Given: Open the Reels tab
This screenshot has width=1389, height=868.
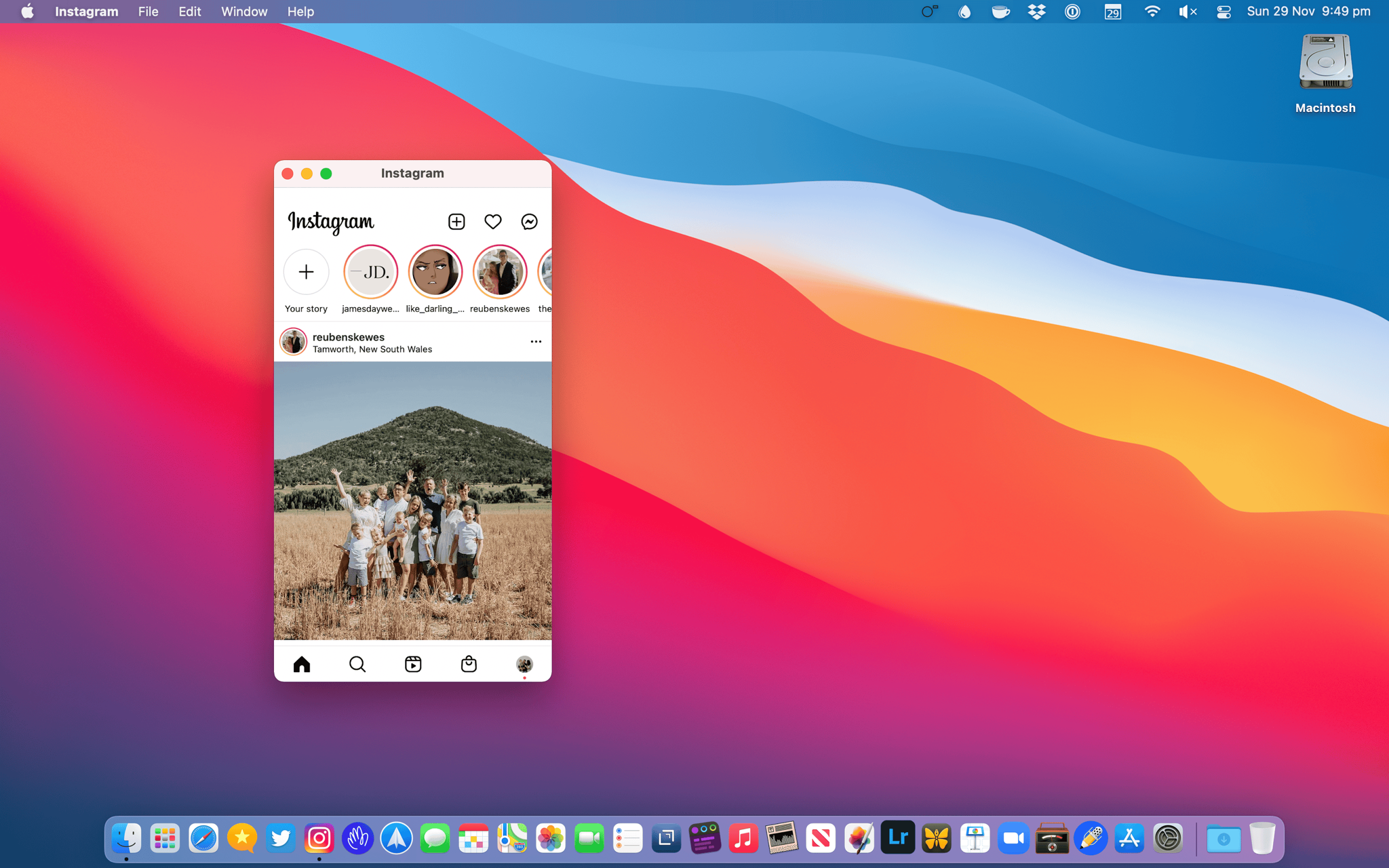Looking at the screenshot, I should (x=413, y=664).
